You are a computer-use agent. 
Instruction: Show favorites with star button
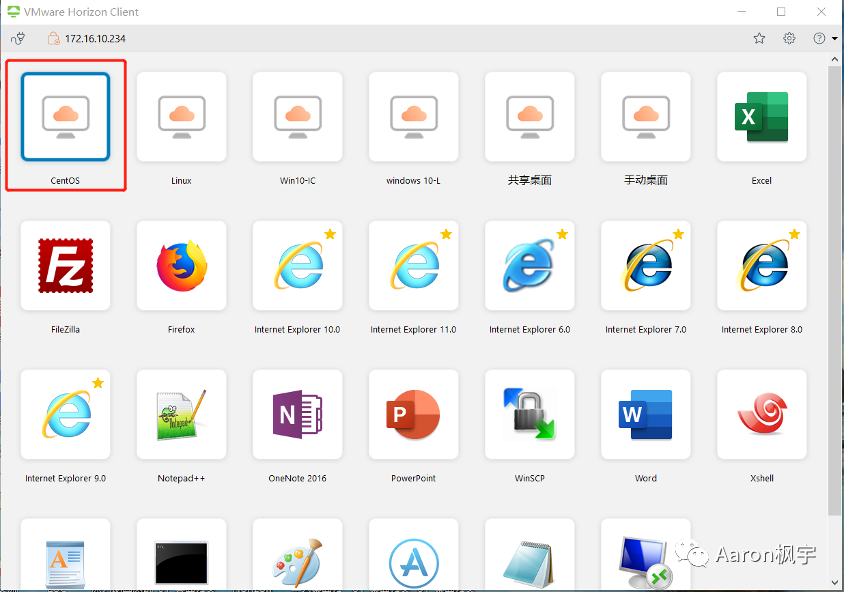point(759,38)
